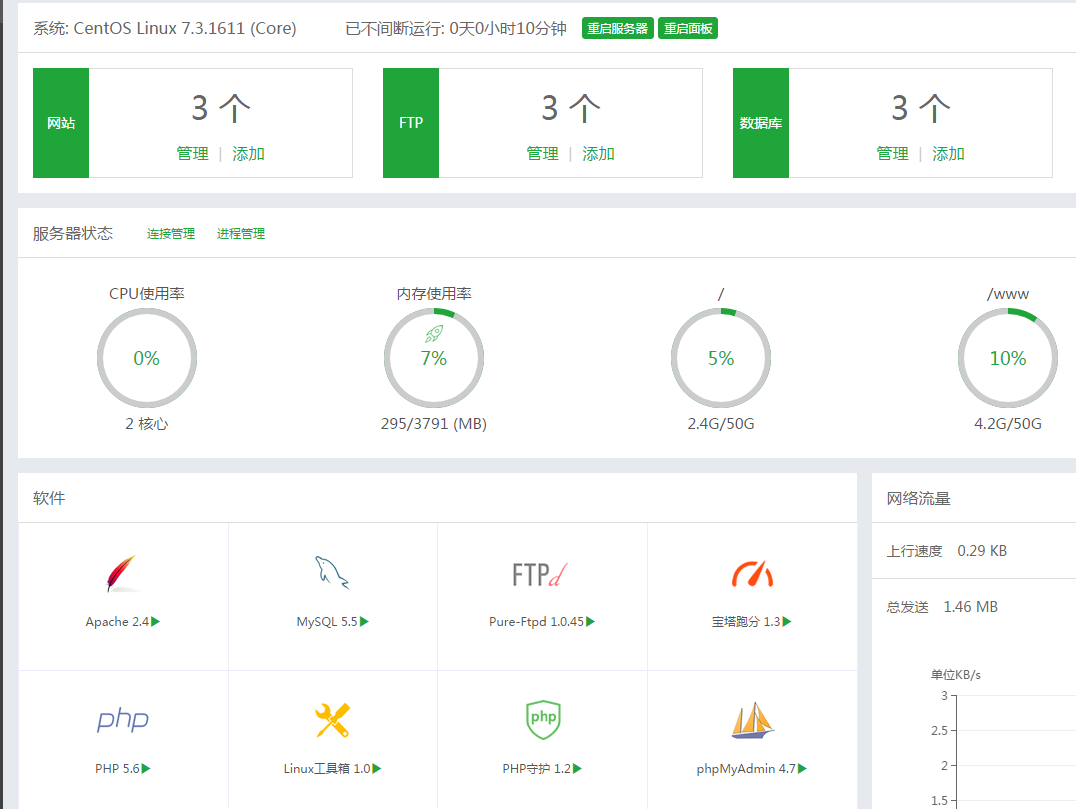Click the 网络流量 panel heading
This screenshot has height=809, width=1076.
tap(918, 499)
